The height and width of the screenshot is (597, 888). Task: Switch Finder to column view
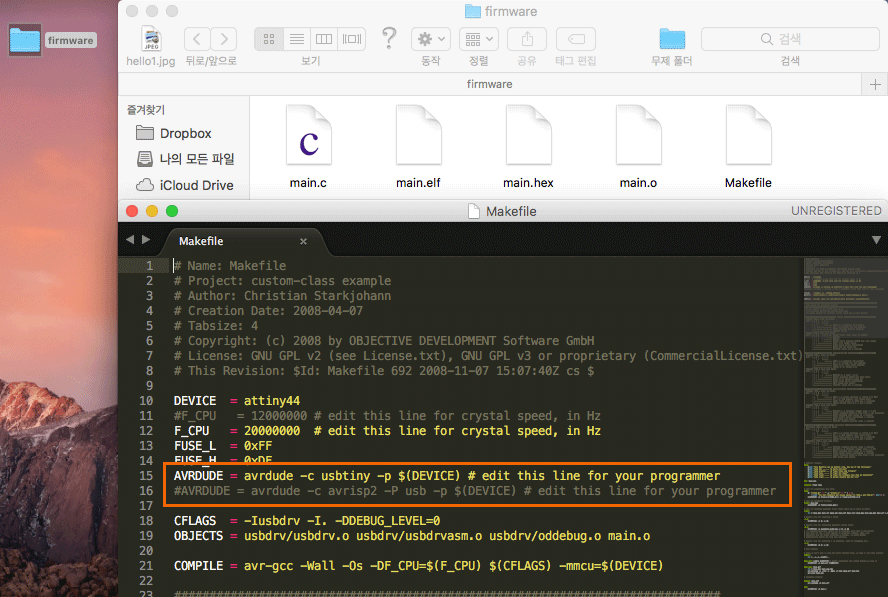point(324,39)
